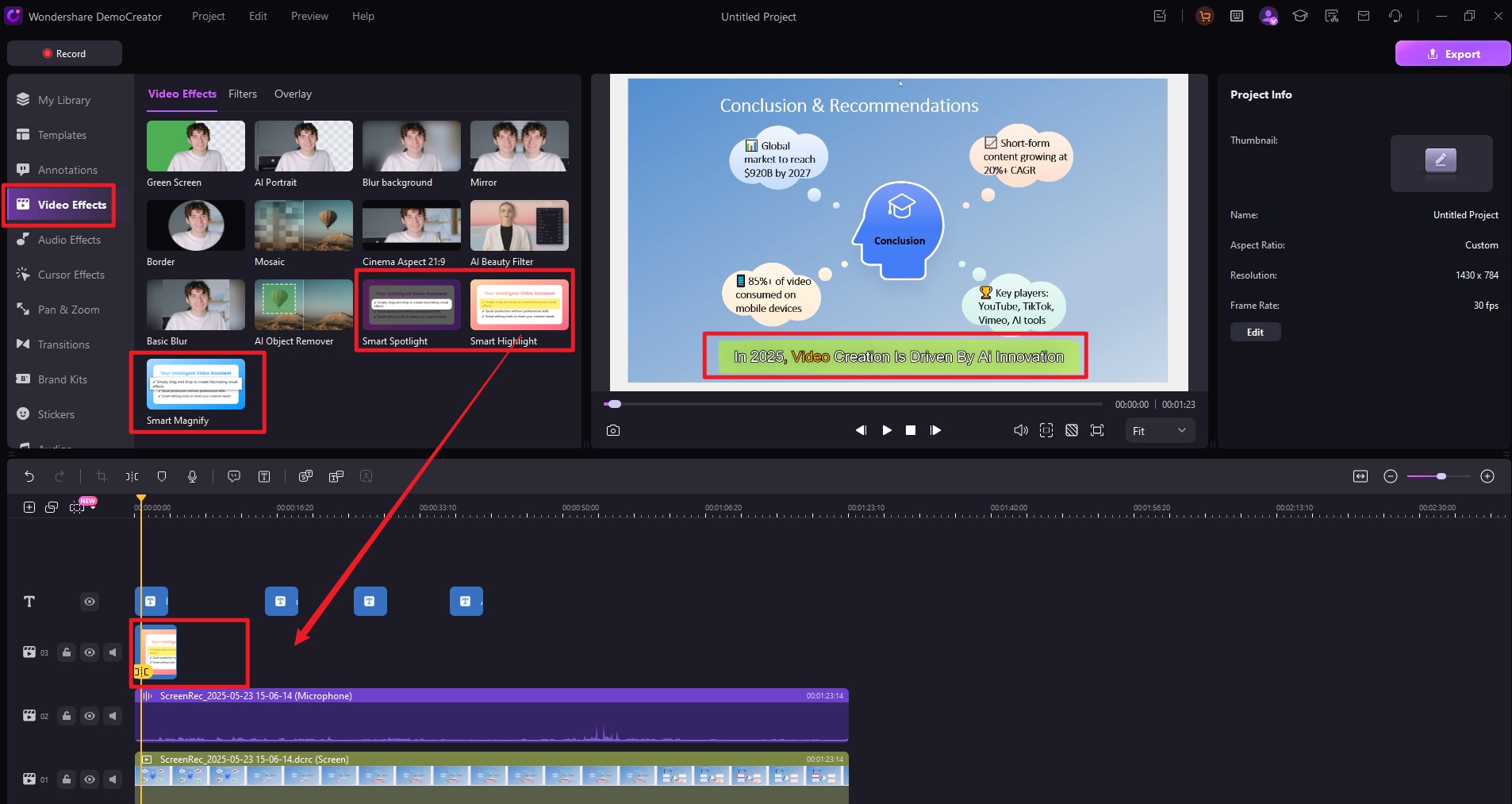This screenshot has height=804, width=1512.
Task: Step to next frame in preview
Action: pos(936,430)
